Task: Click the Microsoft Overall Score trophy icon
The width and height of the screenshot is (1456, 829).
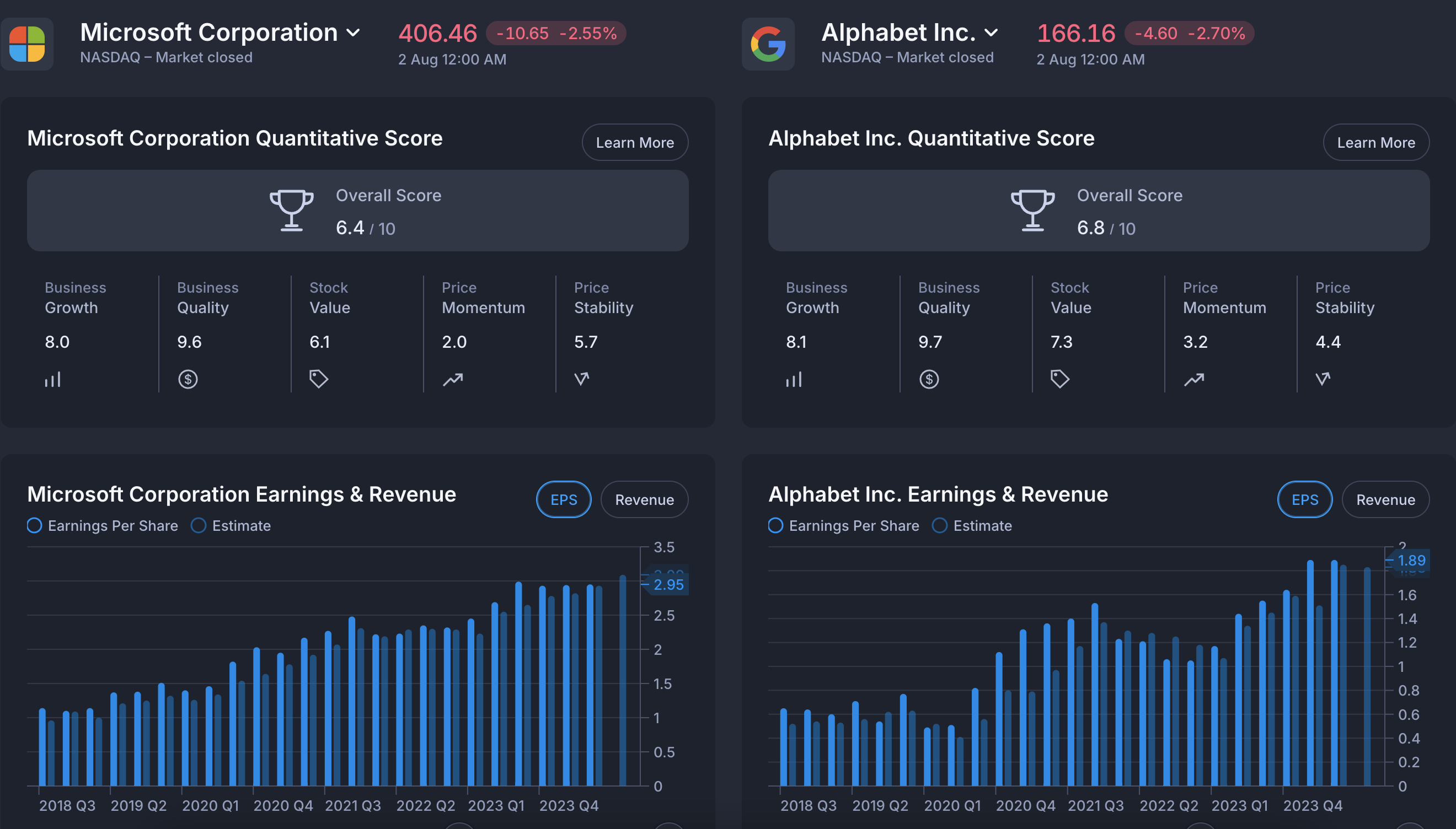Action: click(292, 210)
